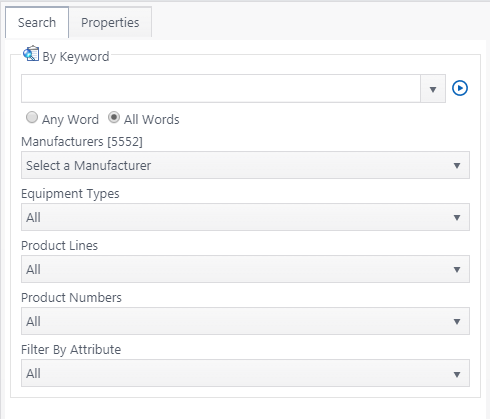Expand the Product Lines dropdown
The height and width of the screenshot is (419, 490).
point(245,269)
